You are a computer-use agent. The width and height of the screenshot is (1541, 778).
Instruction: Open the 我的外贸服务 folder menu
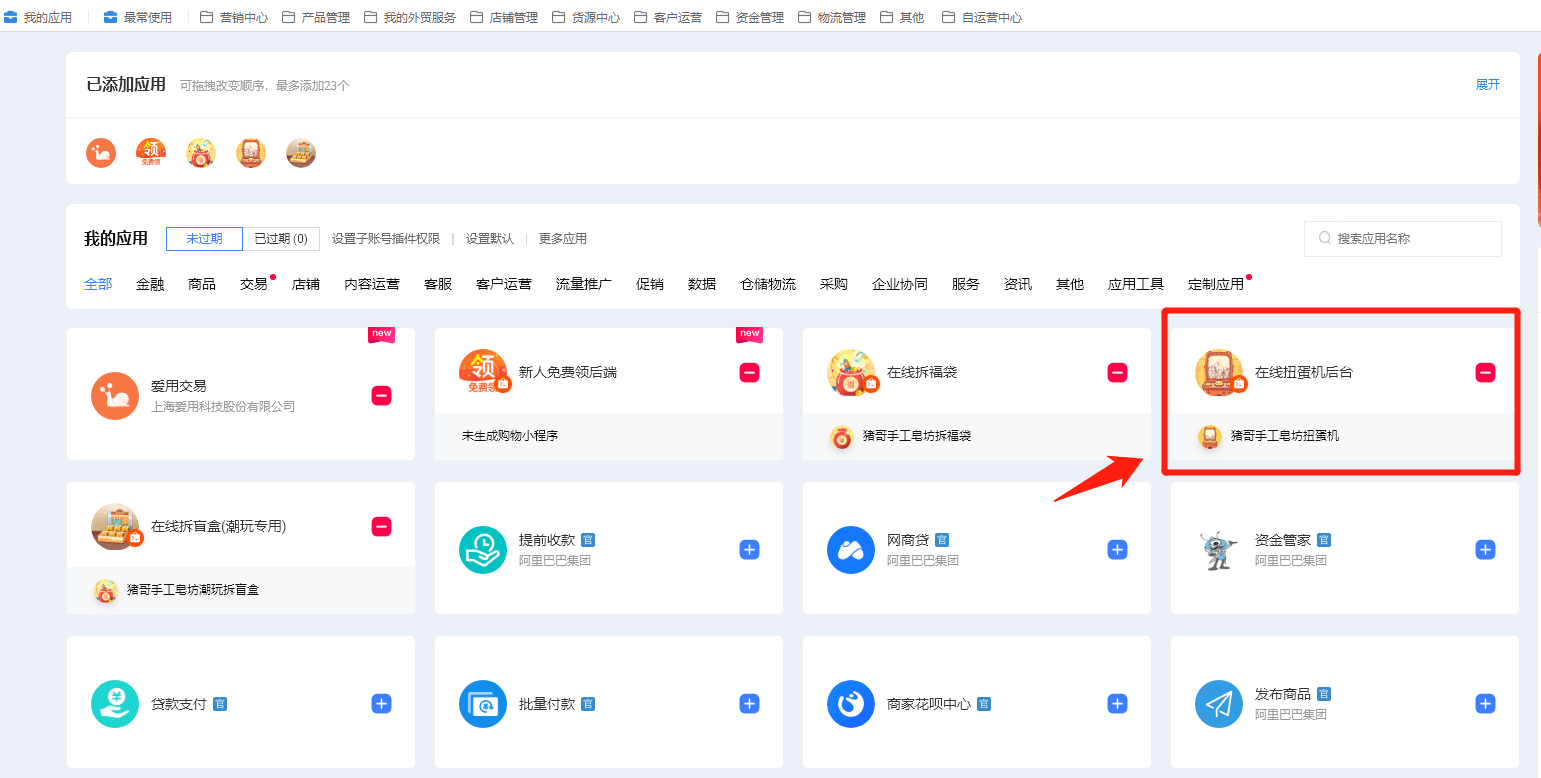pyautogui.click(x=410, y=17)
